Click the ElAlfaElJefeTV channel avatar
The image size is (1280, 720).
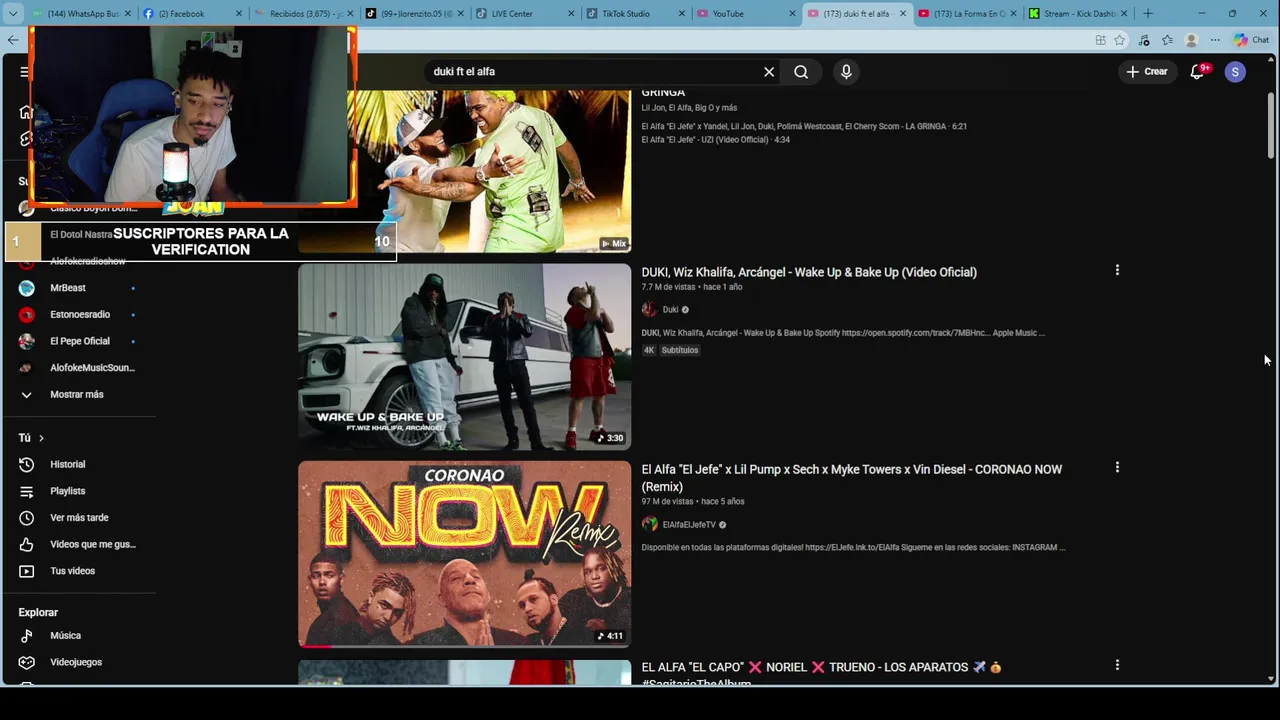(649, 524)
